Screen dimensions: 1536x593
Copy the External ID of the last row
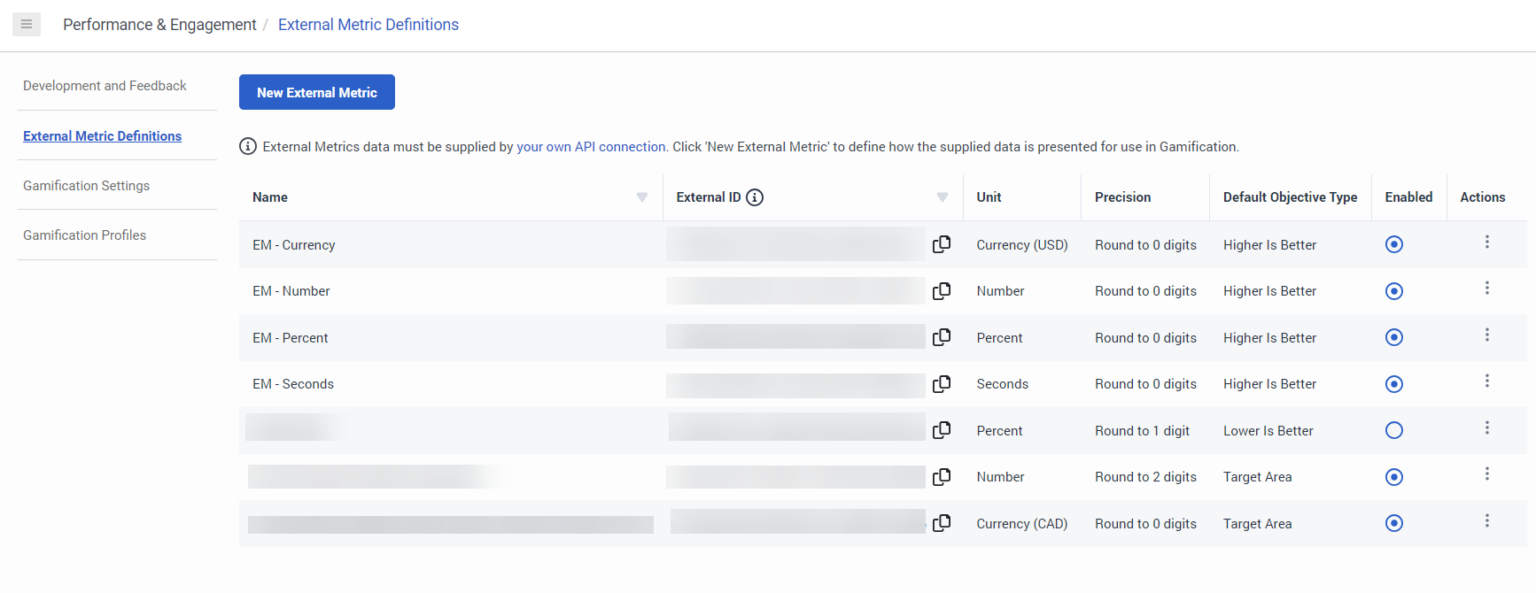click(x=941, y=522)
